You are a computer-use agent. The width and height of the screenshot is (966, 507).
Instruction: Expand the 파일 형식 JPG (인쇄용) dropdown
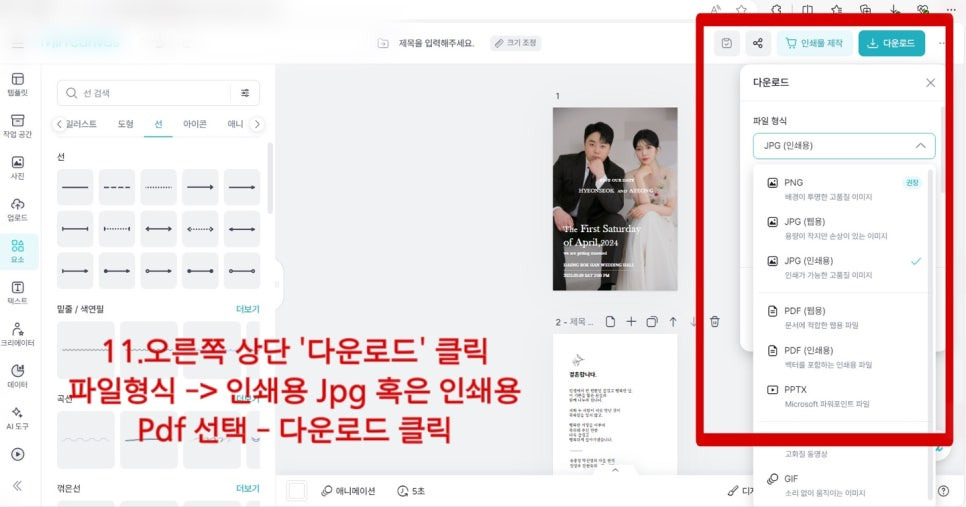(x=844, y=146)
